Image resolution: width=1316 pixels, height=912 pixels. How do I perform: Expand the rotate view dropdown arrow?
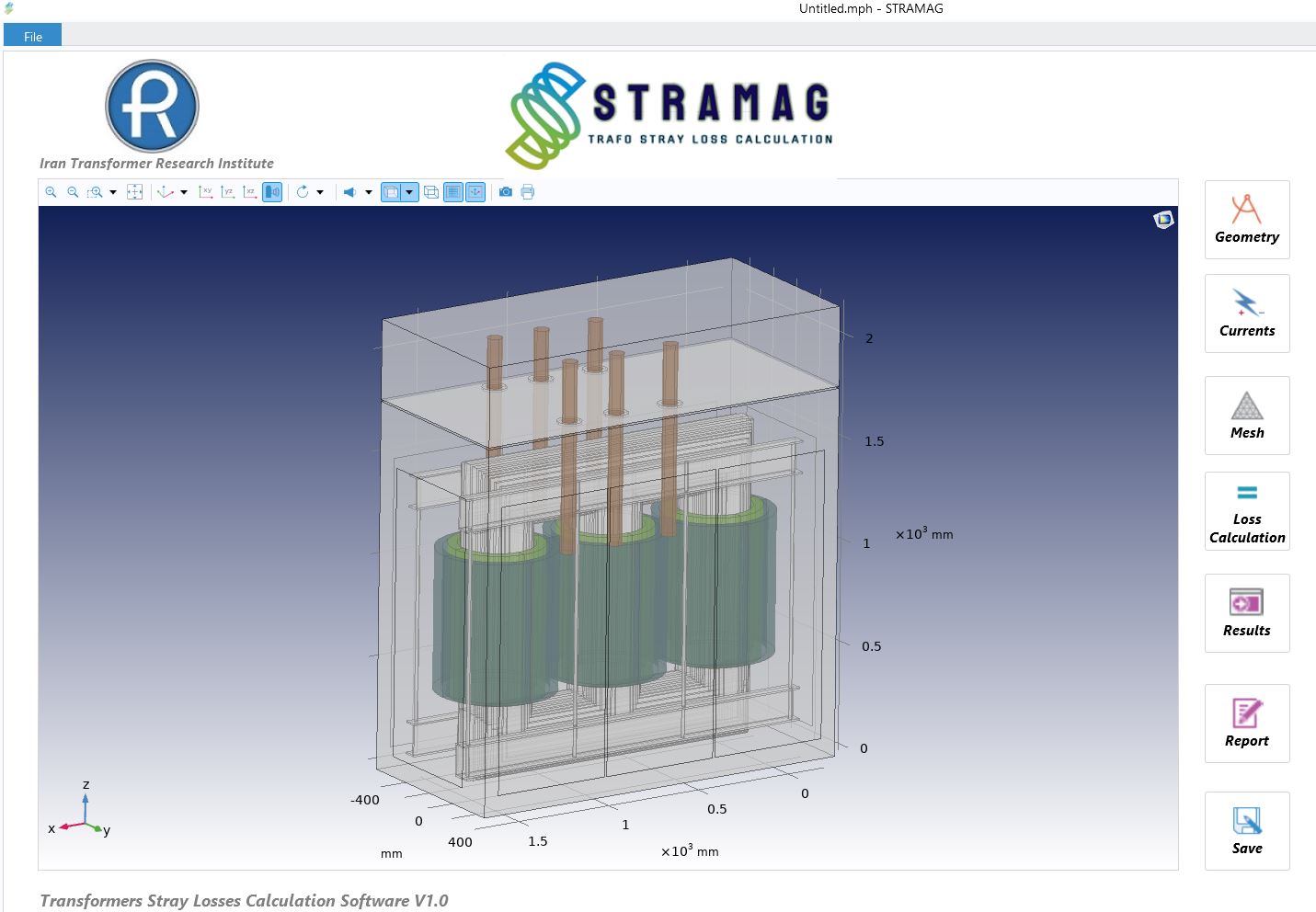pyautogui.click(x=320, y=192)
